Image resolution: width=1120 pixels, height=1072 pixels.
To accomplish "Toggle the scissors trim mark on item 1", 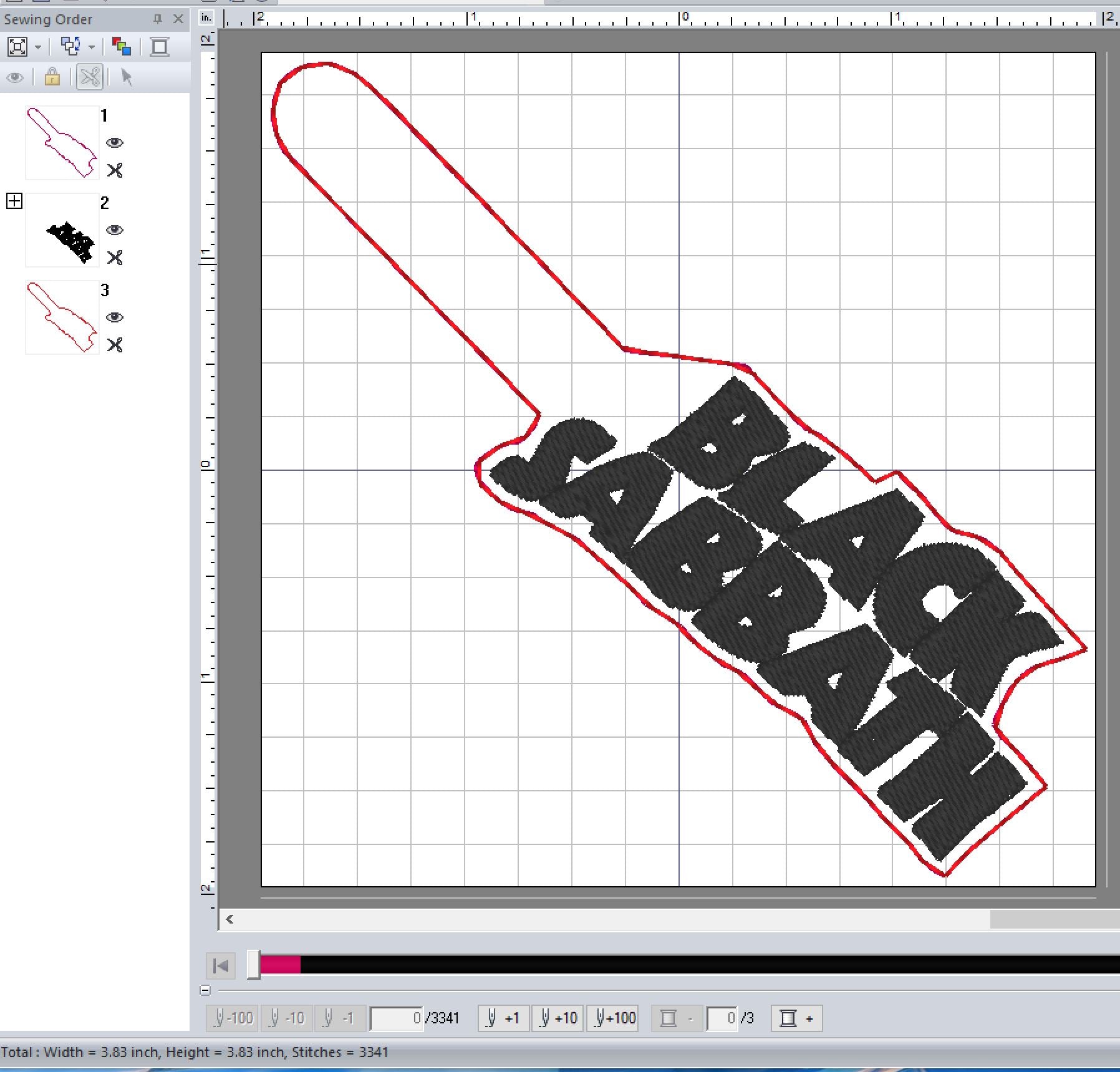I will [115, 170].
